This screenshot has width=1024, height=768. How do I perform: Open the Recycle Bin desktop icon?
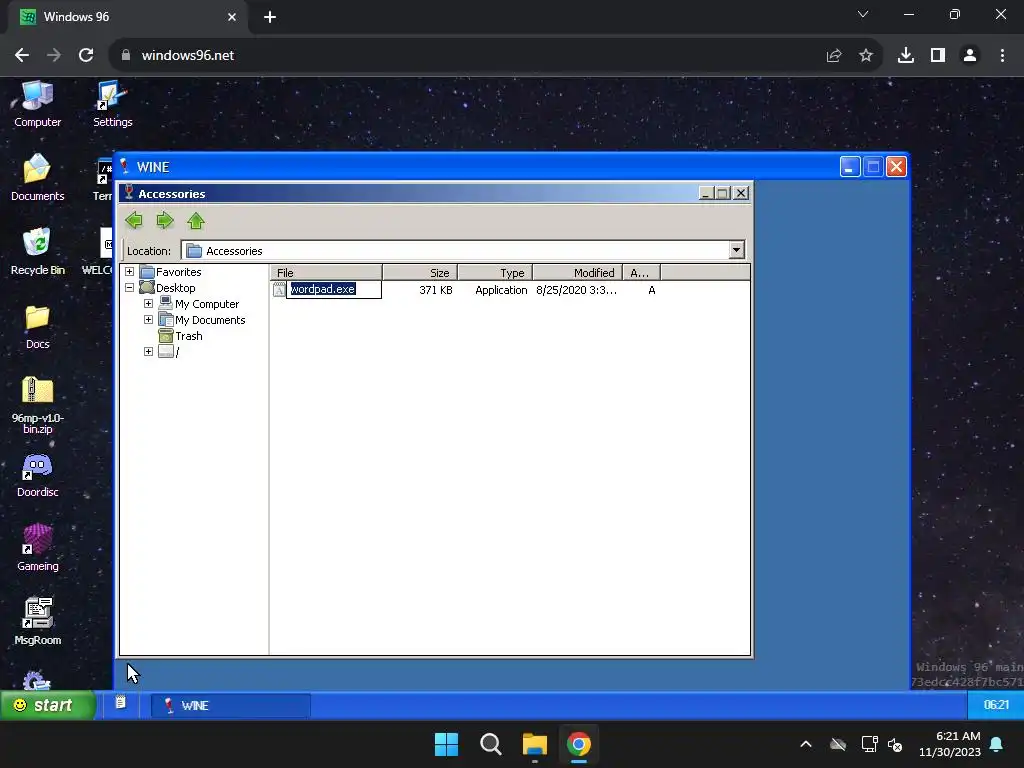37,252
